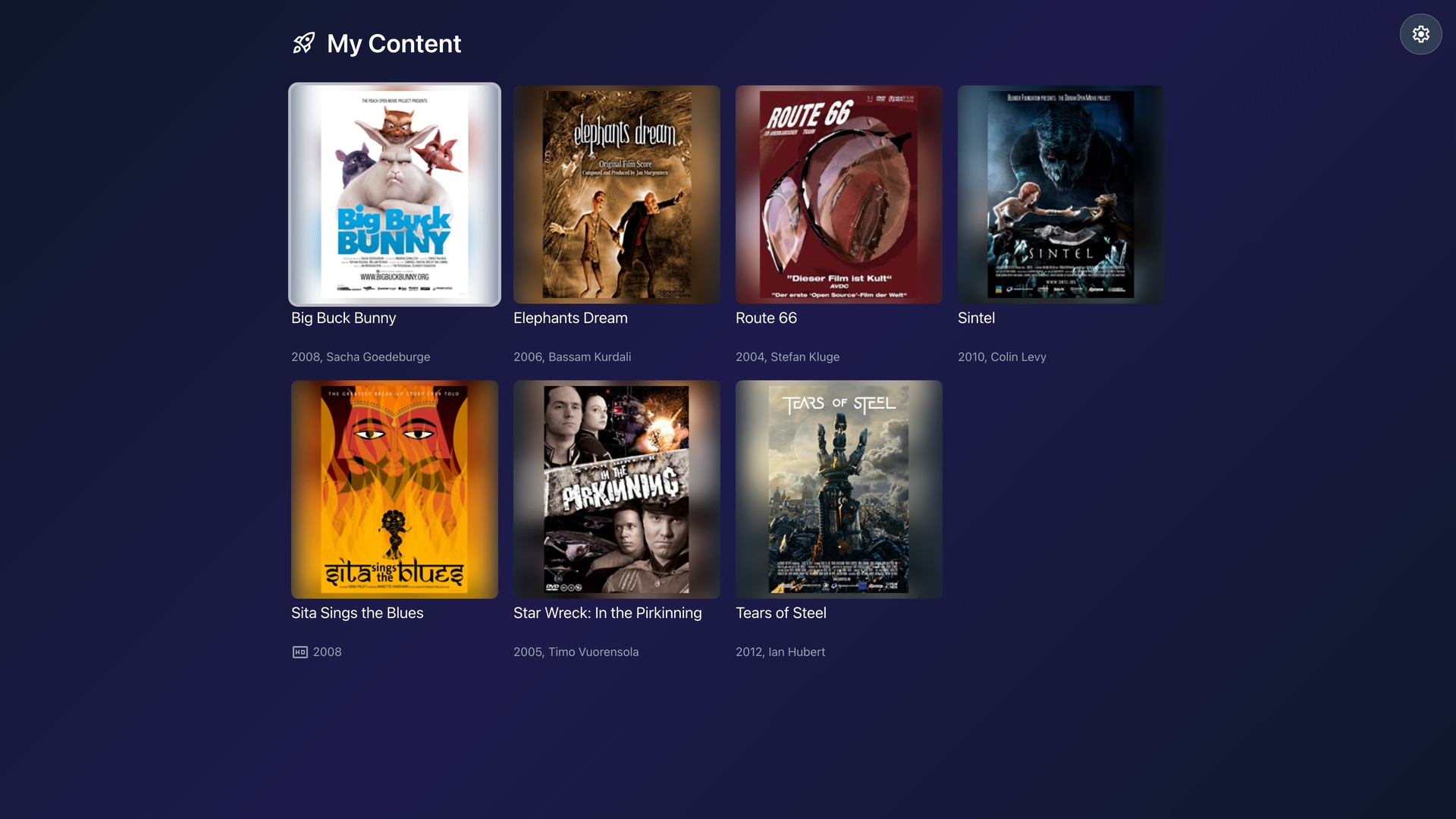
Task: Select the Sita Sings the Blues poster
Action: pos(394,489)
